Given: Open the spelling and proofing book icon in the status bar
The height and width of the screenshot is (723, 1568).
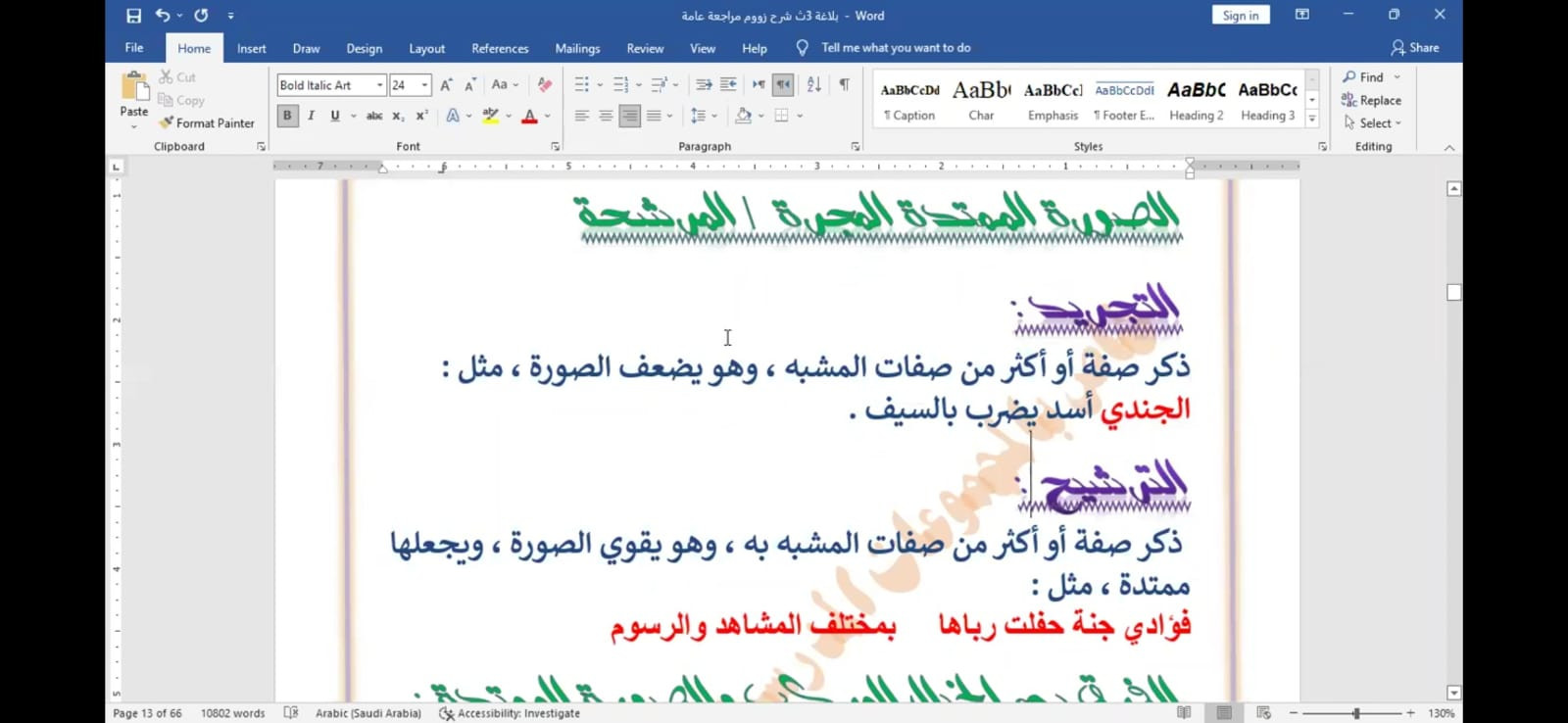Looking at the screenshot, I should coord(291,713).
